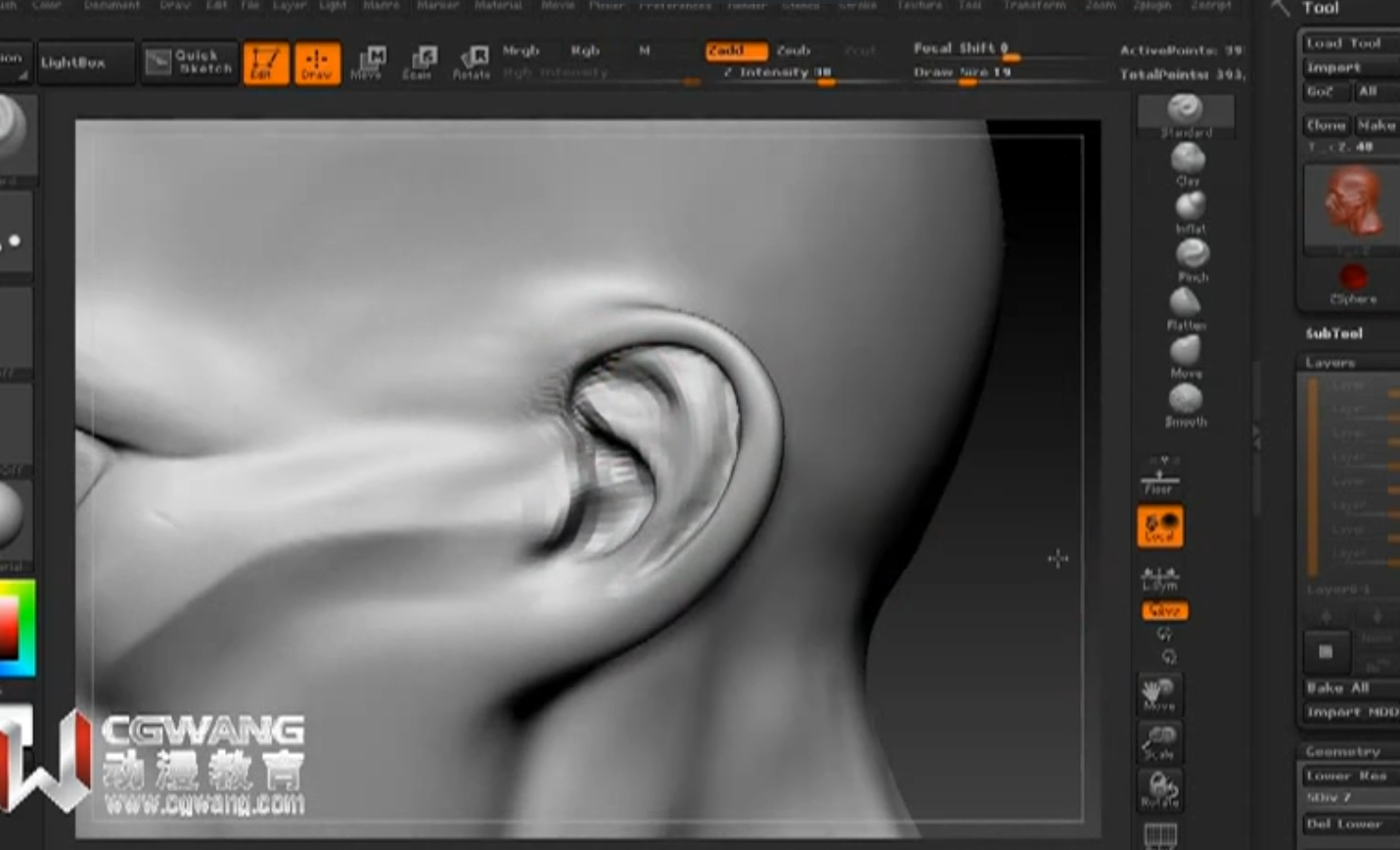Click the All button beside GoZ
This screenshot has height=850, width=1400.
[1376, 92]
